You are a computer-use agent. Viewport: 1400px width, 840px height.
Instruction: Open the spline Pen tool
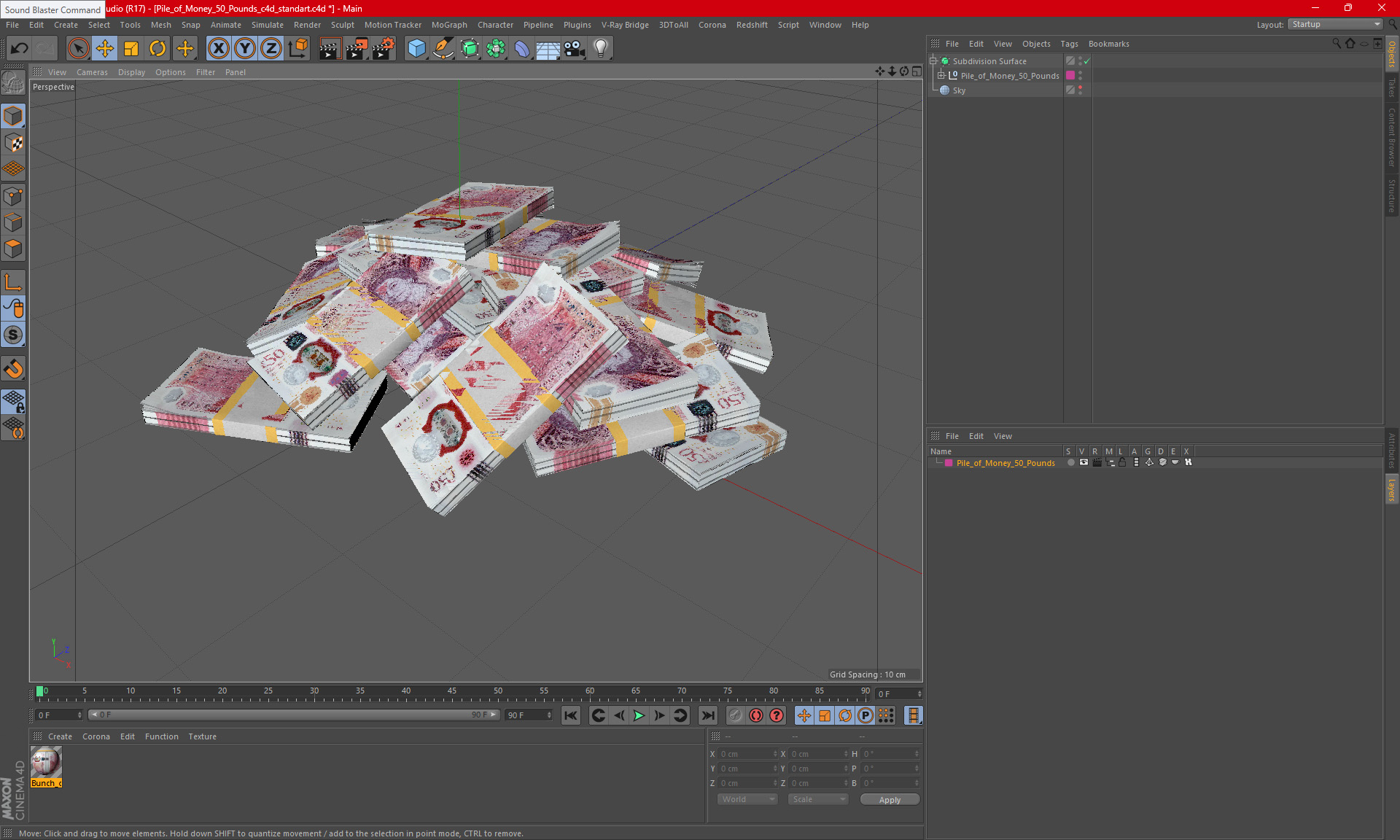coord(443,49)
